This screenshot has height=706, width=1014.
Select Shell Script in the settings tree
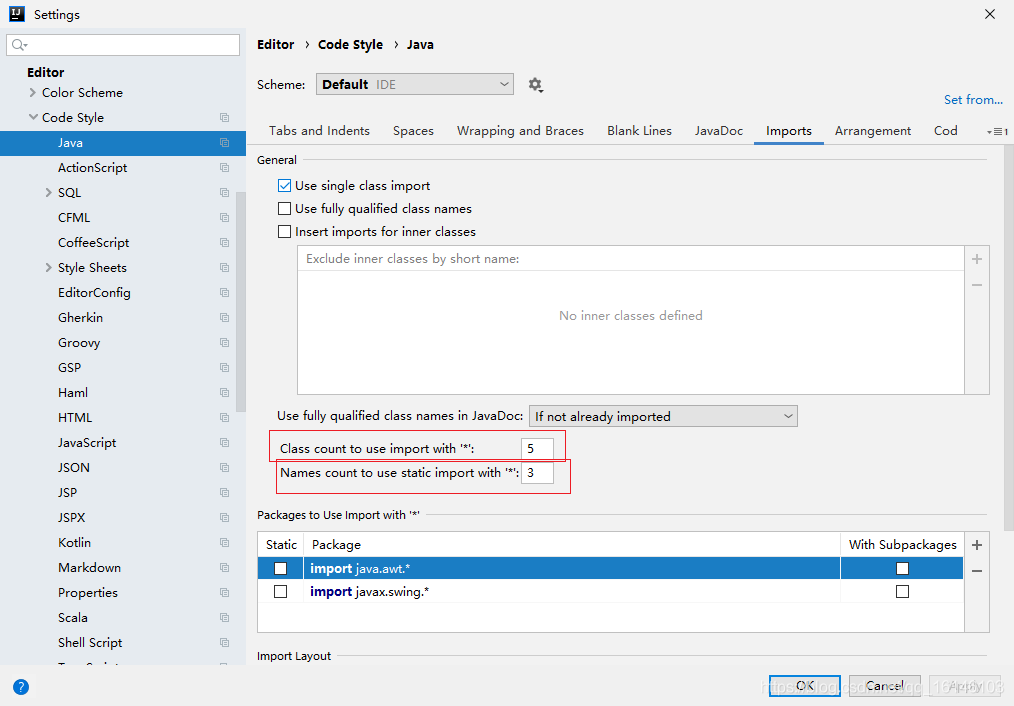tap(90, 643)
